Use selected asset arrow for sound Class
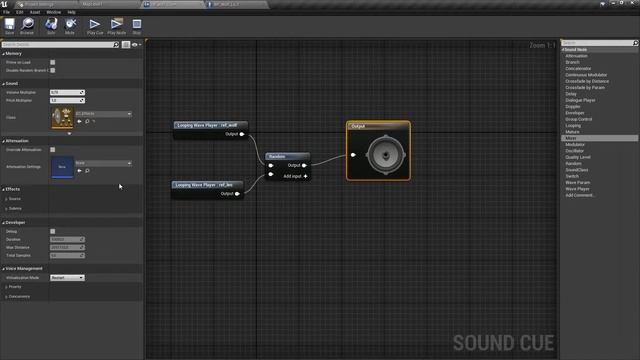 tap(79, 121)
